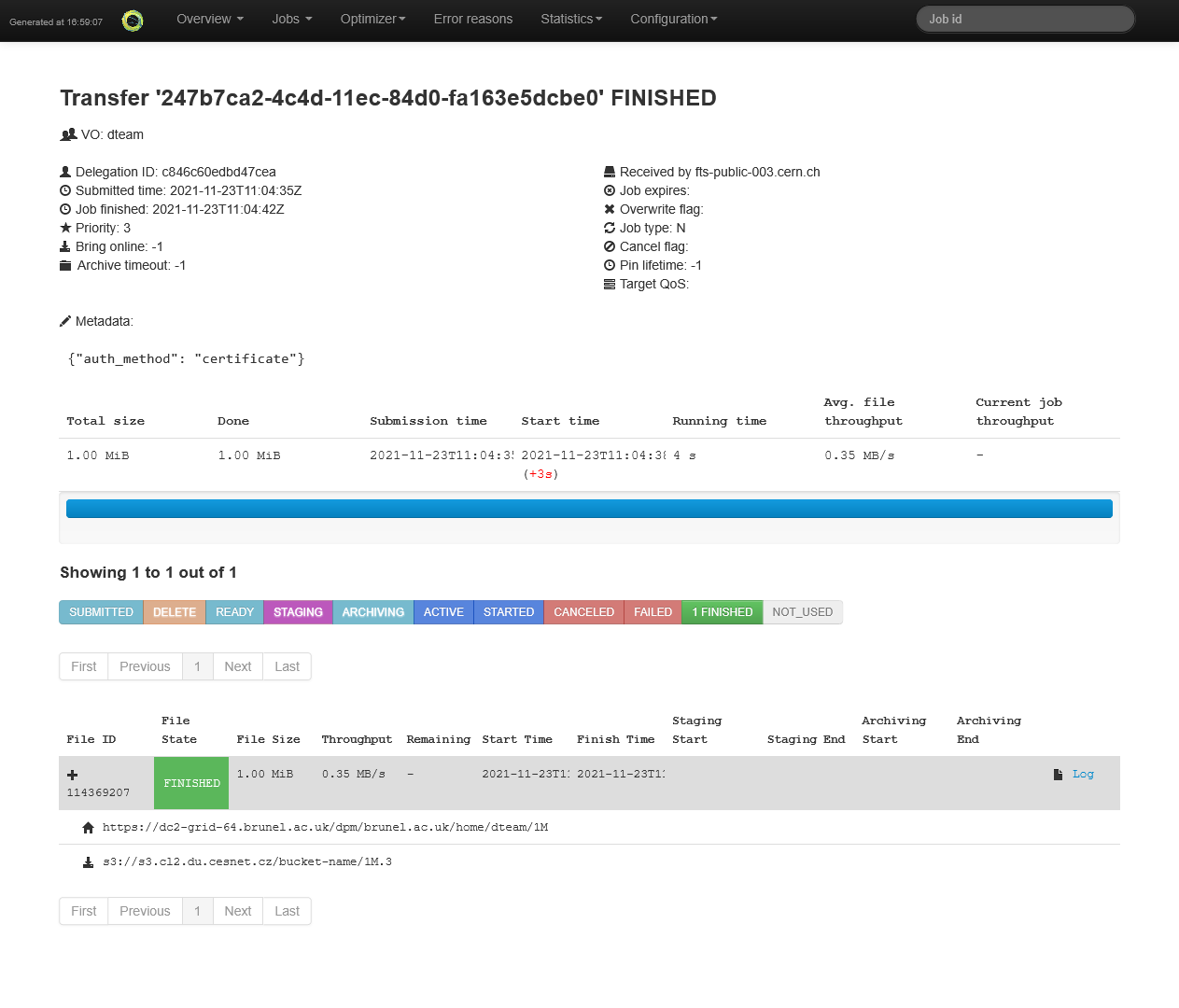Expand file details with the plus icon

tap(73, 775)
